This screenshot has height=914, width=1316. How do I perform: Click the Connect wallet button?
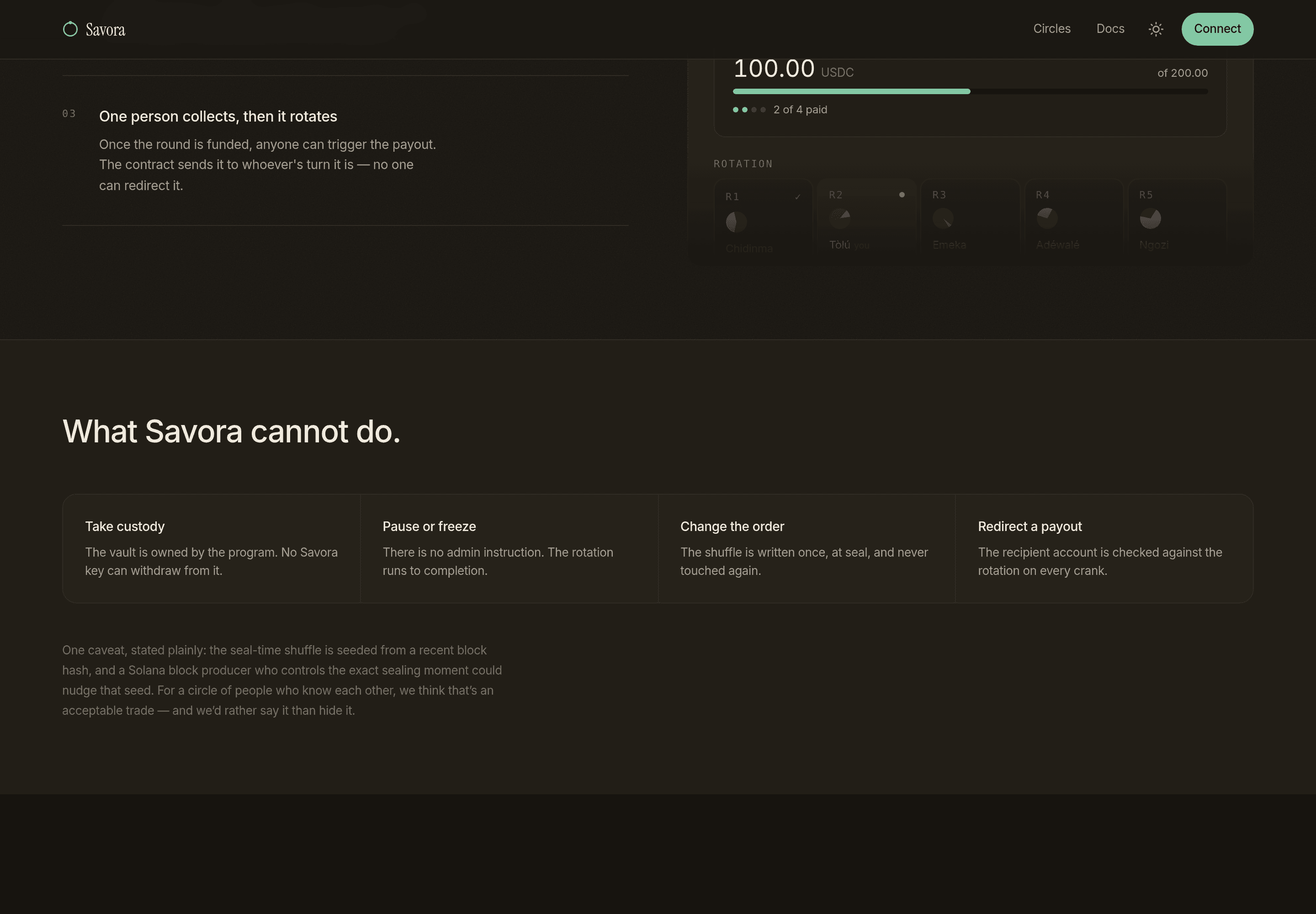[x=1217, y=29]
